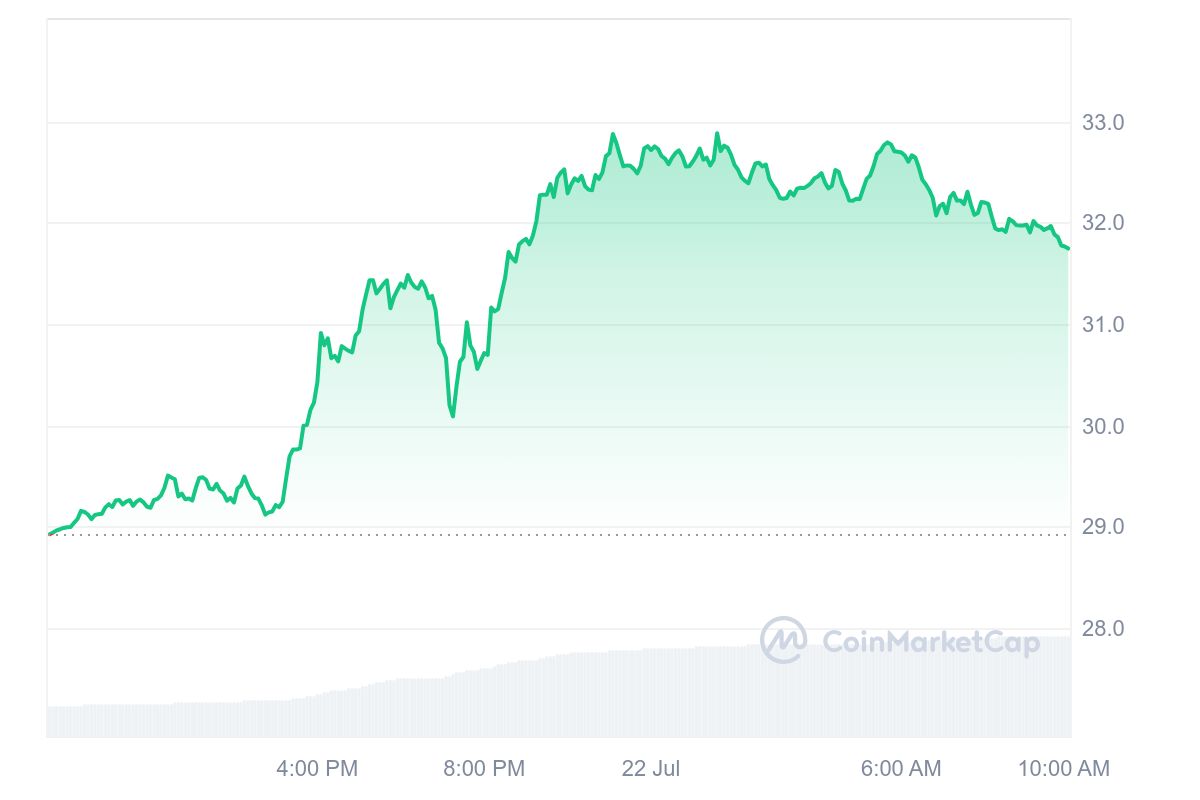Click the sharp dip near 30.1 on chart

[453, 415]
